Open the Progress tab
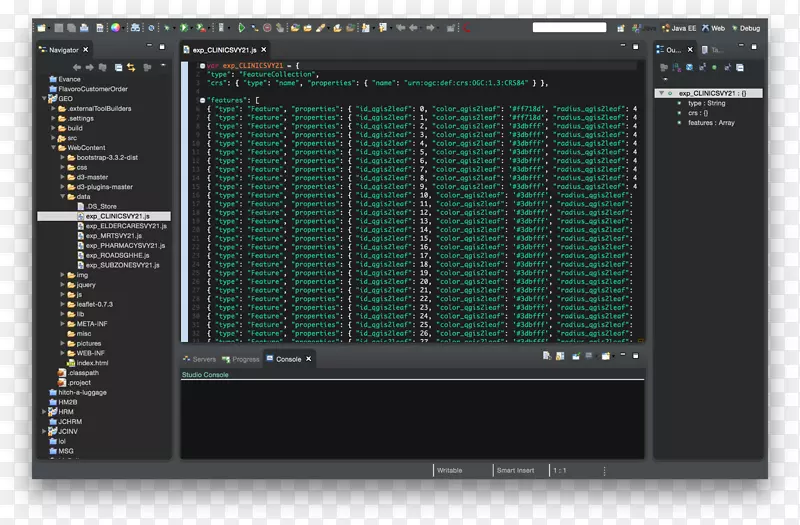The width and height of the screenshot is (800, 525). (x=245, y=359)
